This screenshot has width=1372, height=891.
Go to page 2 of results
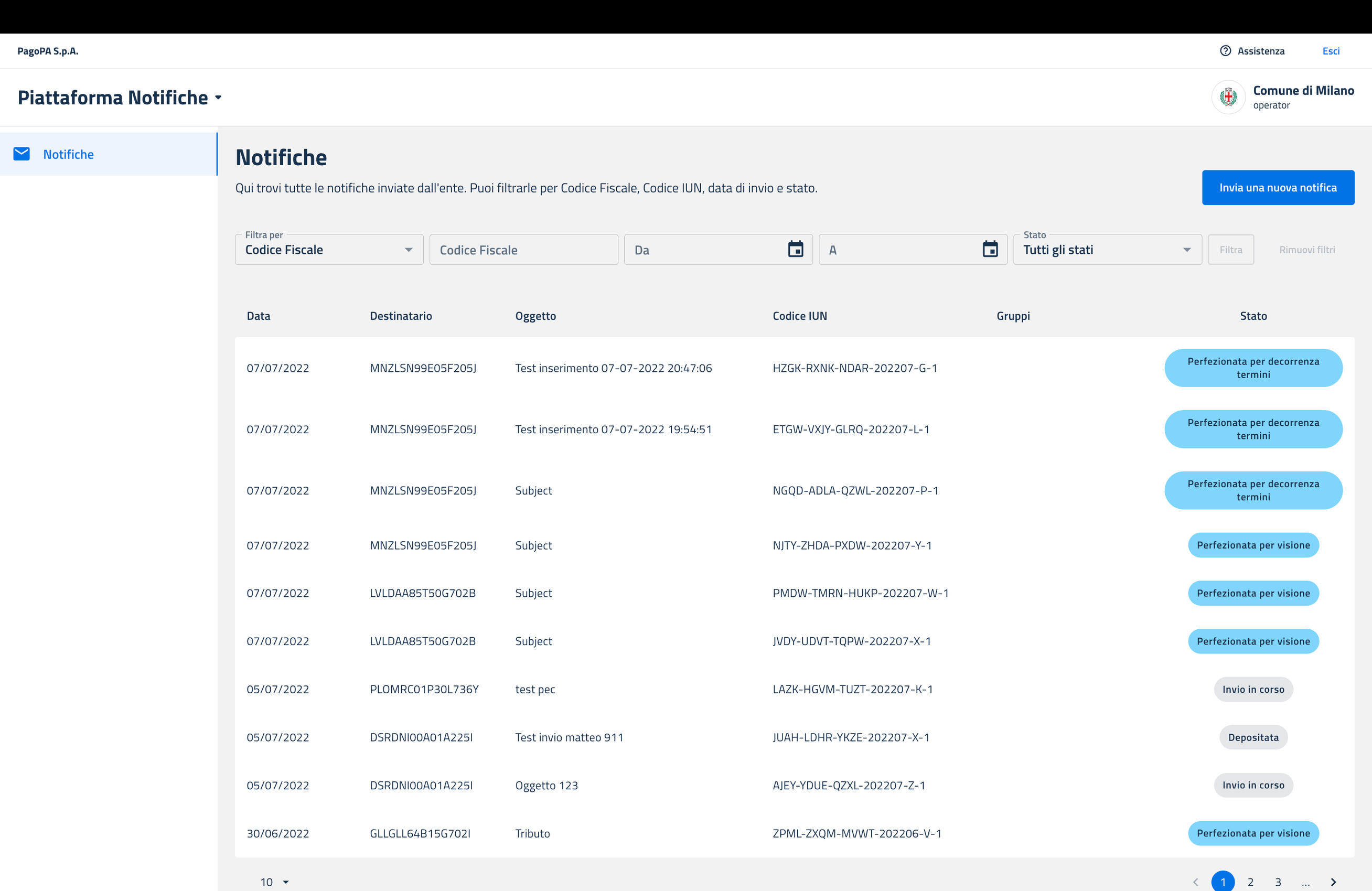pyautogui.click(x=1250, y=882)
